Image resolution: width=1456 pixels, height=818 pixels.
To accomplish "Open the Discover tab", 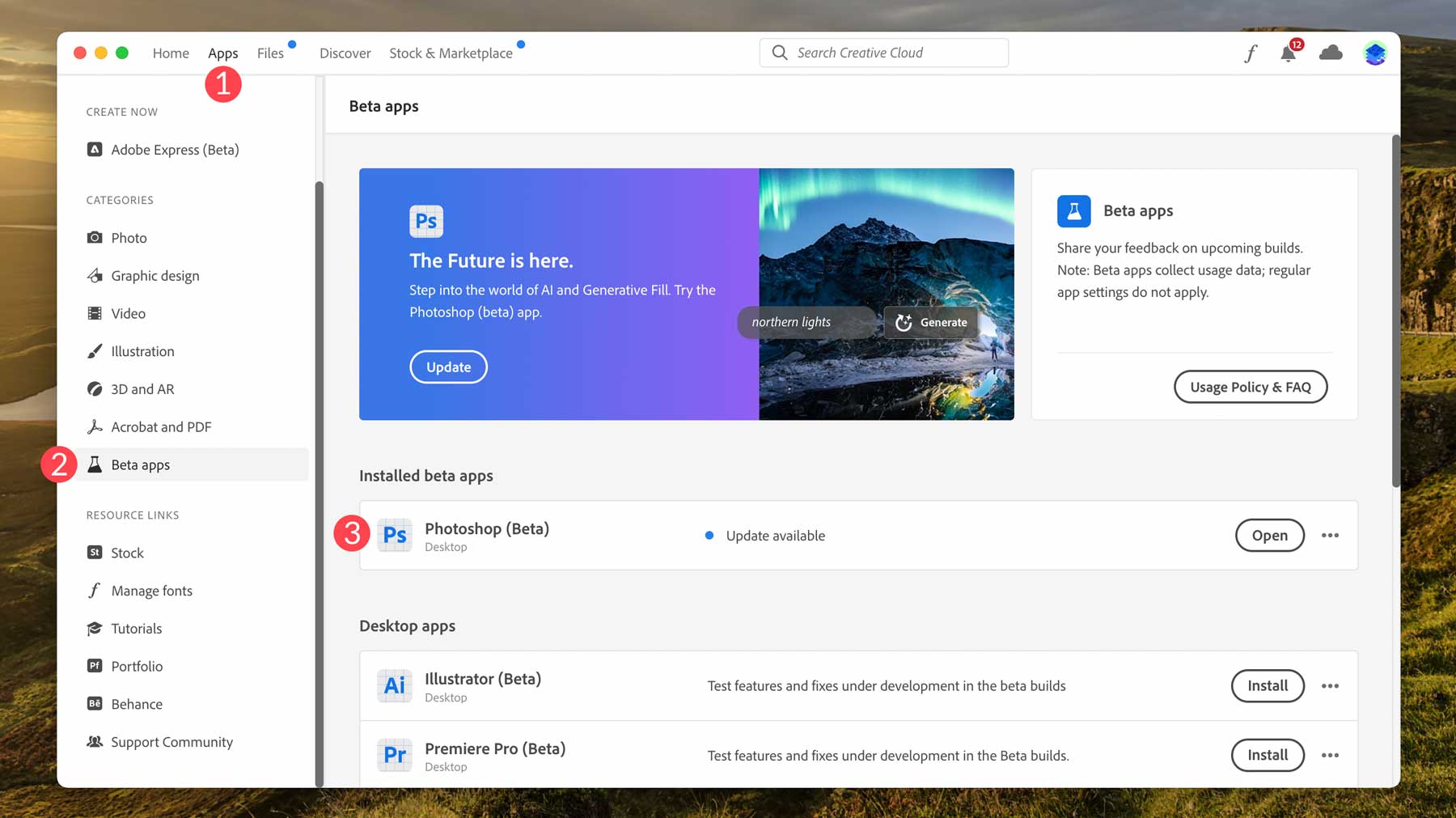I will 345,53.
